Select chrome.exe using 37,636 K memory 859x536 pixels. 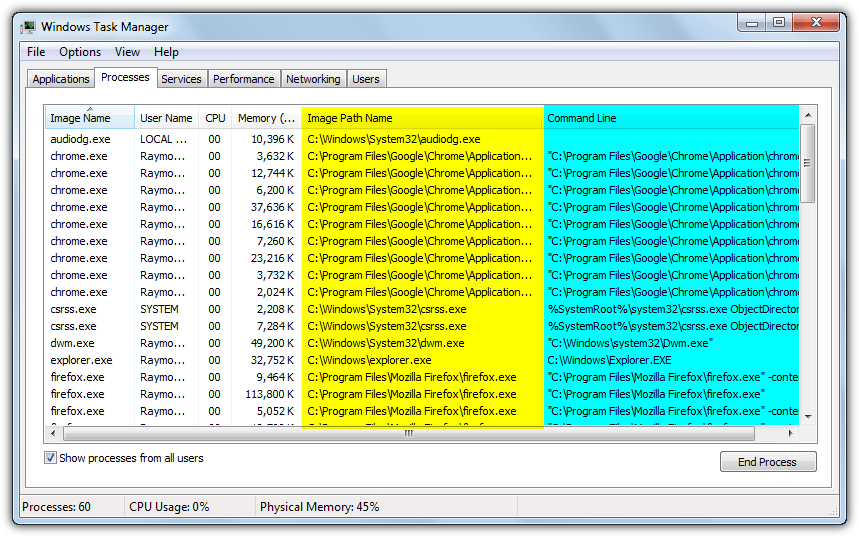tap(422, 207)
